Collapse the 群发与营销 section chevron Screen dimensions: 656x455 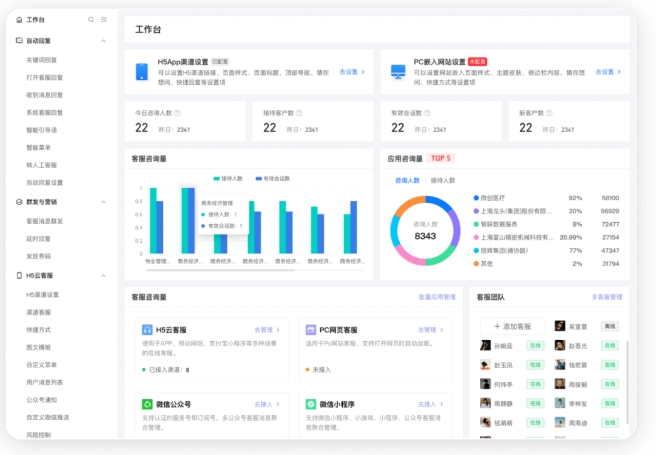pos(103,202)
